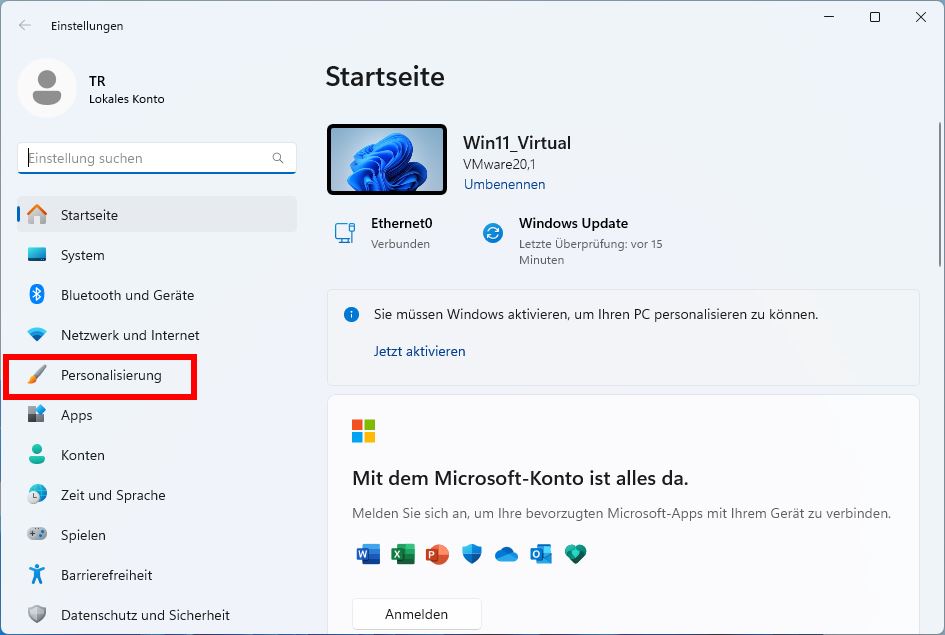Click the Netzwerk und Internet globe icon
Viewport: 945px width, 635px height.
coord(37,335)
